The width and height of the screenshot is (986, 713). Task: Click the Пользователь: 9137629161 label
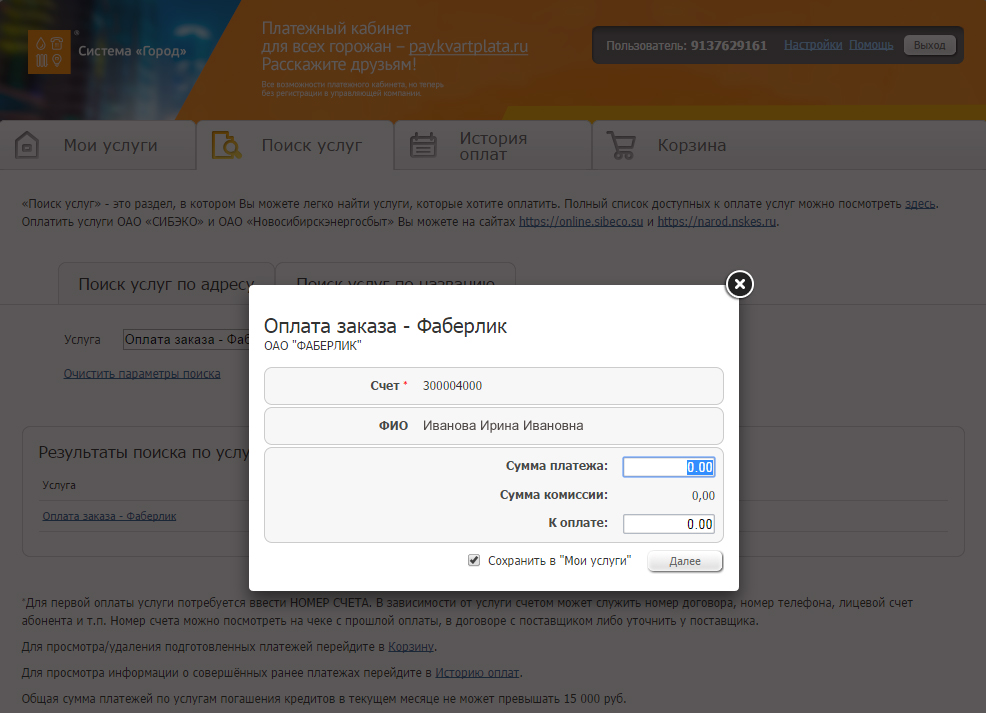[686, 45]
